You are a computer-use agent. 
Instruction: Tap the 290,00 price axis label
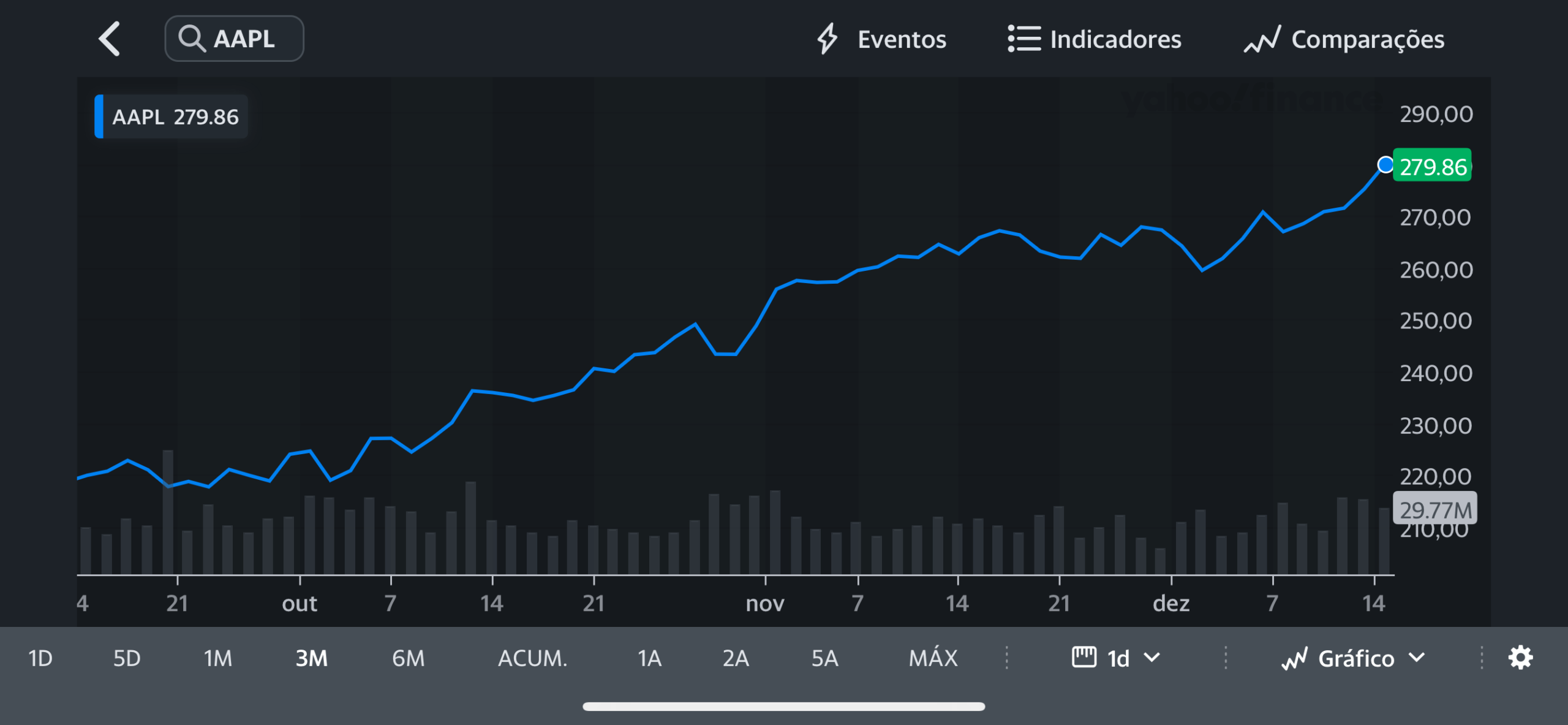coord(1436,114)
